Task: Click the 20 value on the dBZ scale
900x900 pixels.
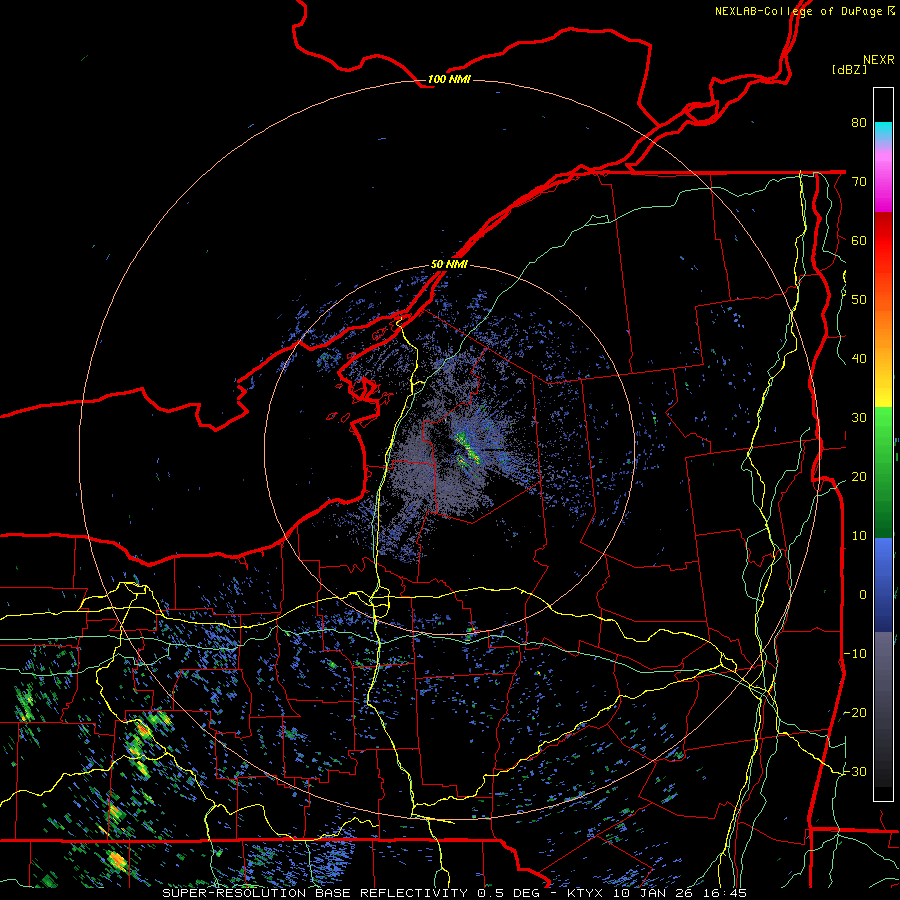Action: point(859,477)
